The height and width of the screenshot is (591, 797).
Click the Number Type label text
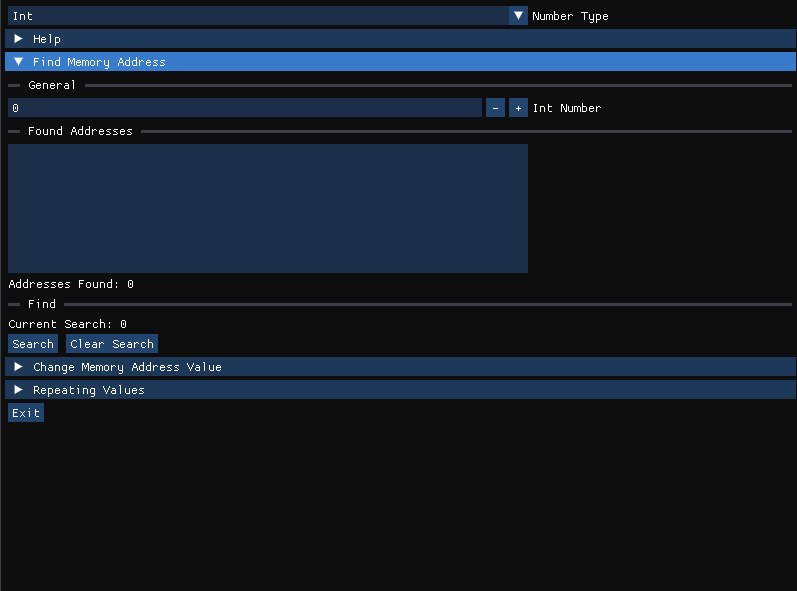570,16
